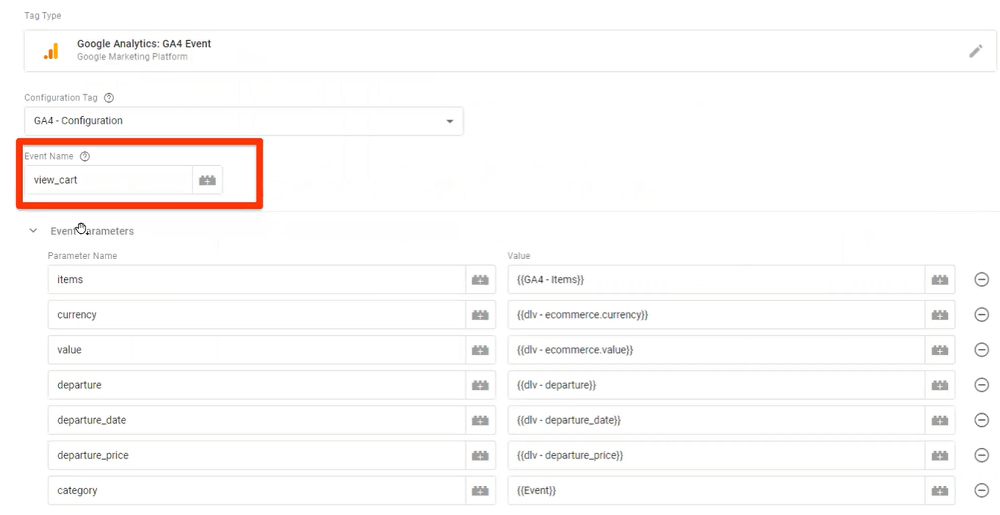Image resolution: width=1000 pixels, height=515 pixels.
Task: Click the Configuration Tag label text
Action: tap(61, 98)
